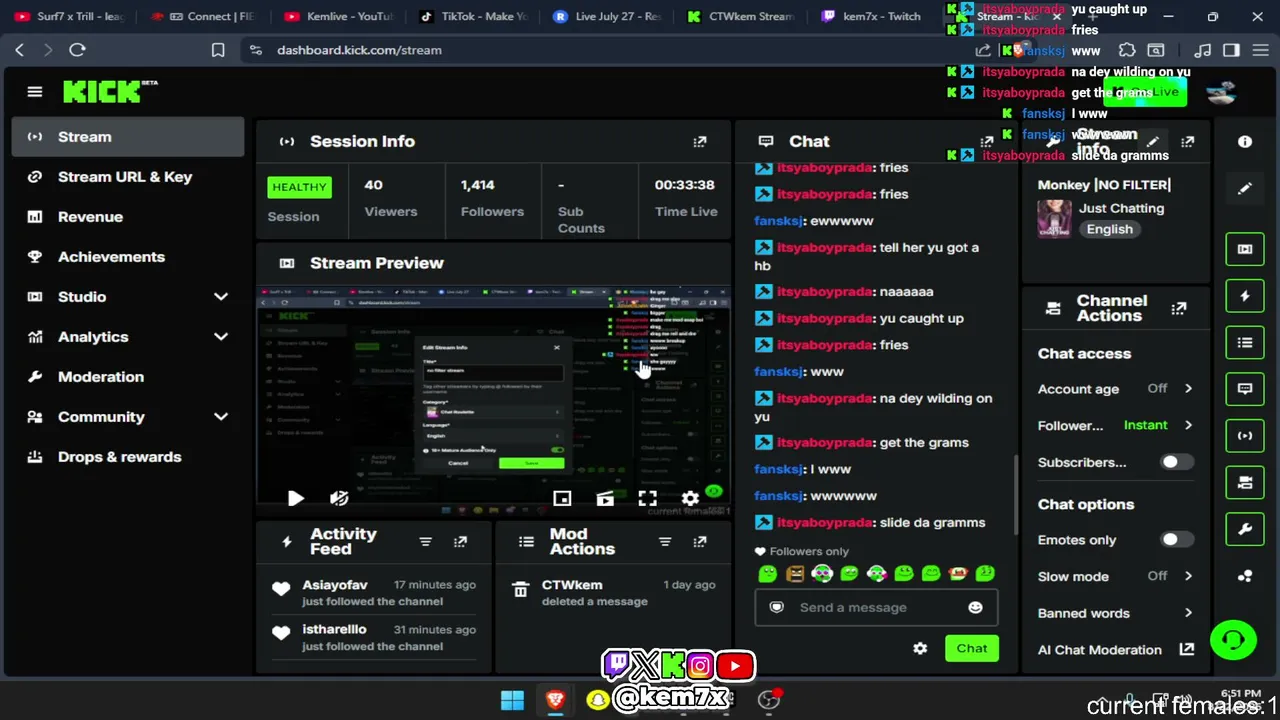Pop out the Activity Feed panel
1280x720 pixels.
point(460,542)
